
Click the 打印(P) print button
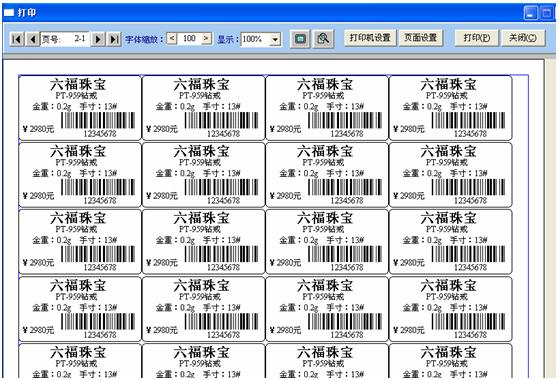[x=477, y=38]
